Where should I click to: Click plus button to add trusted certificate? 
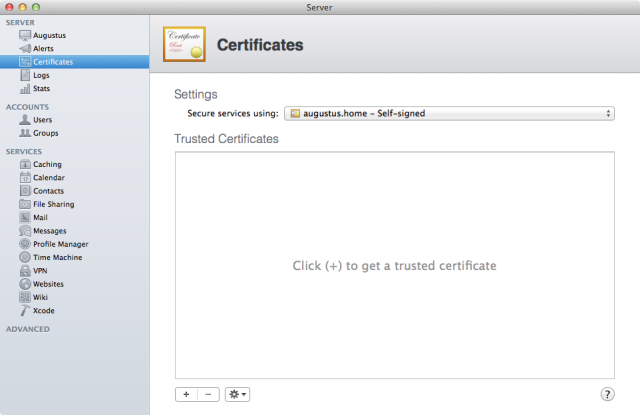point(186,394)
